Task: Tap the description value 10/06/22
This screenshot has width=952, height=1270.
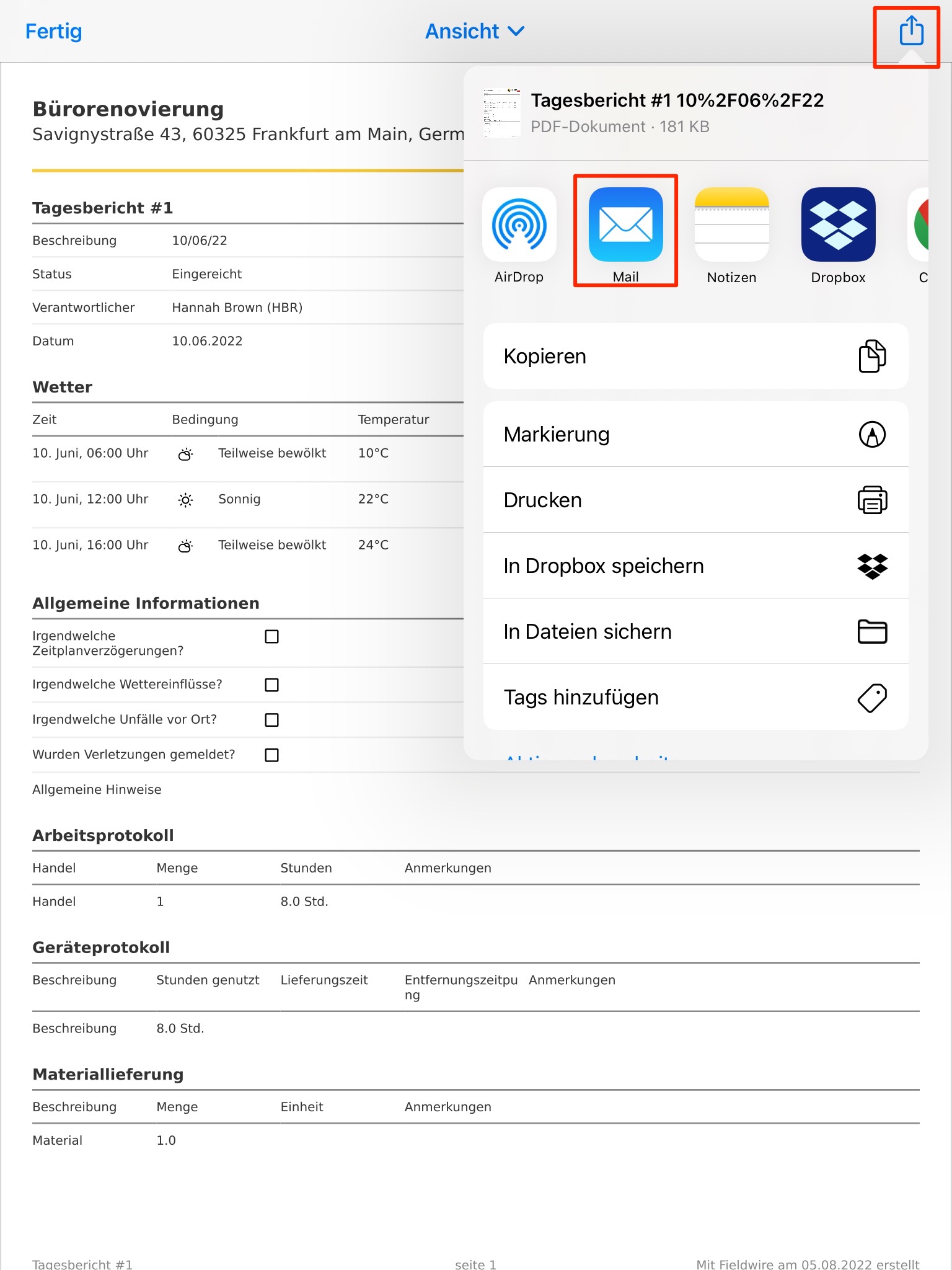Action: [200, 241]
